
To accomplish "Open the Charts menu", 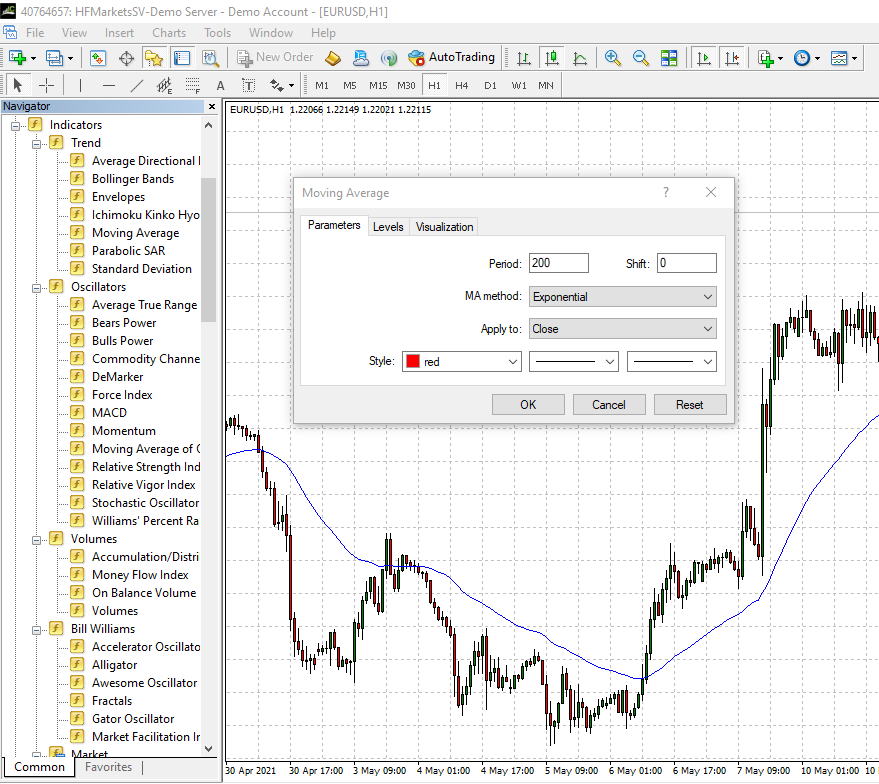I will [x=169, y=32].
